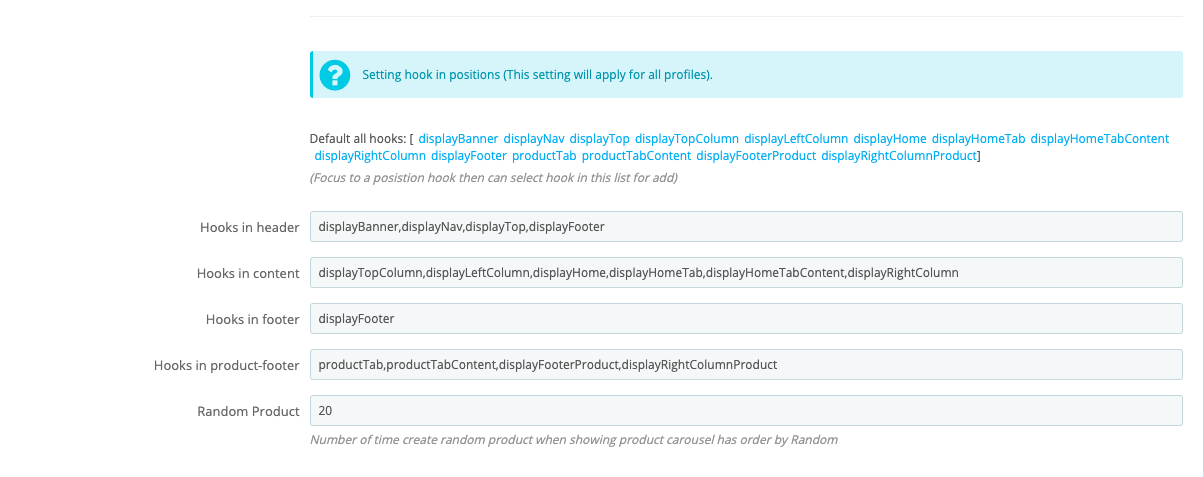The height and width of the screenshot is (477, 1204).
Task: Choose the displayTop hook link
Action: point(600,139)
